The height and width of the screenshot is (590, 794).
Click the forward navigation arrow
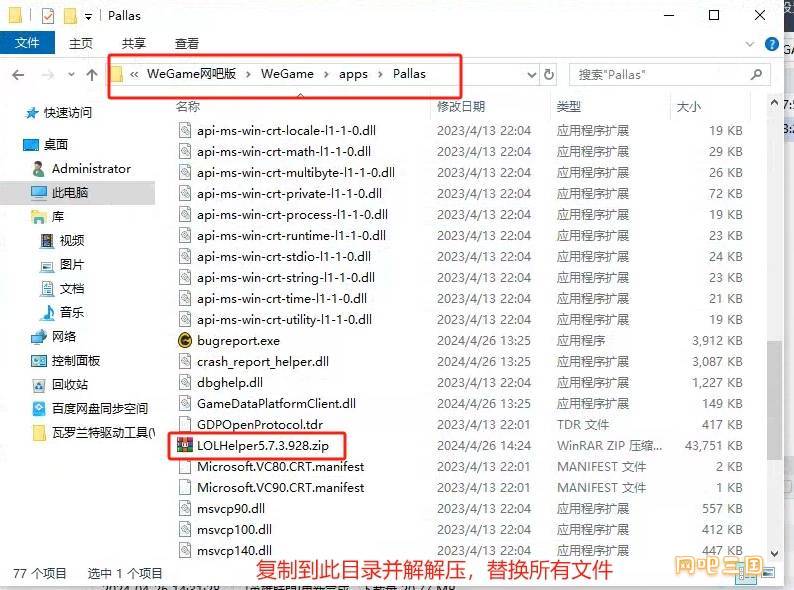tap(48, 75)
